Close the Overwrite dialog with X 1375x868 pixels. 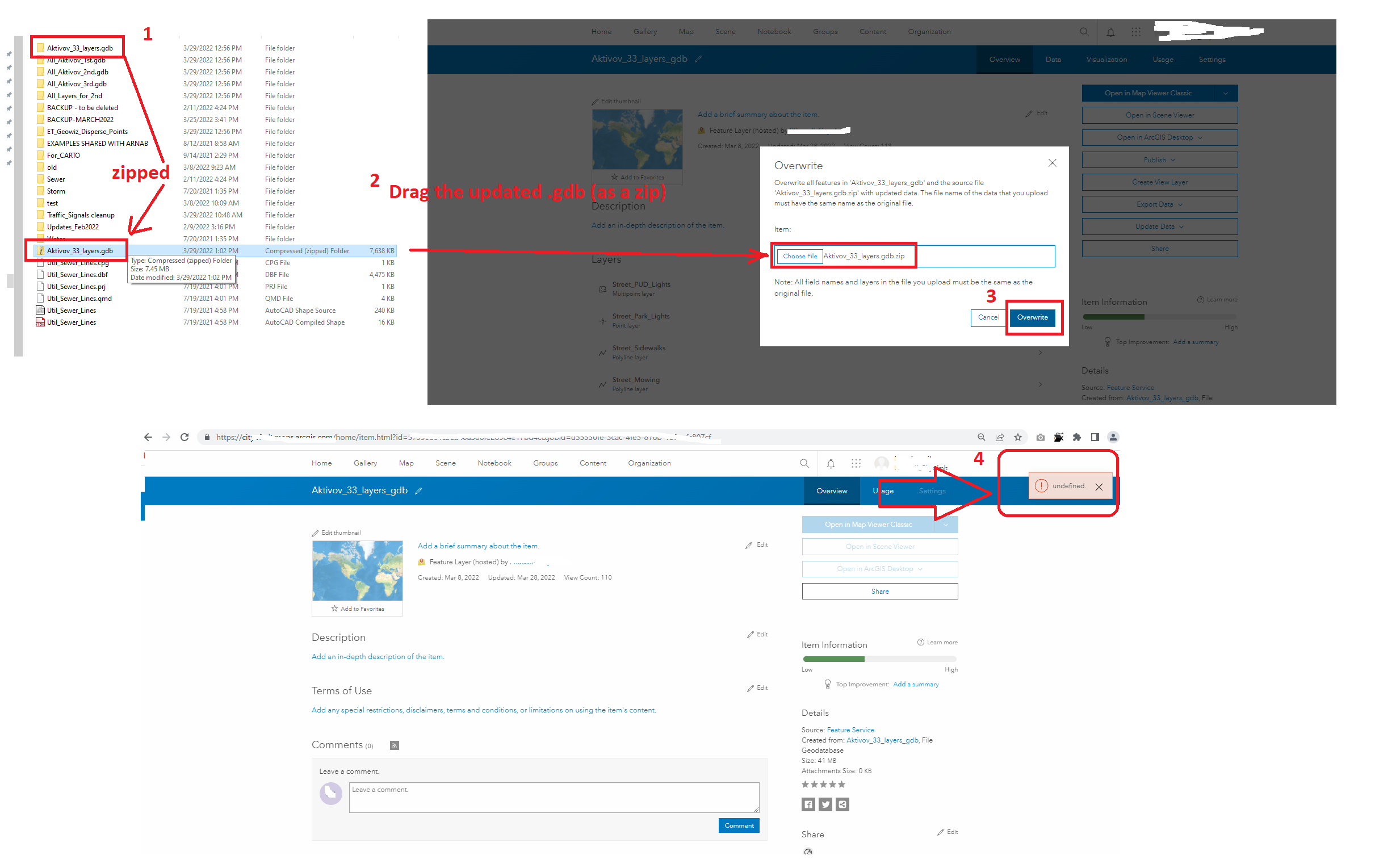[1052, 163]
